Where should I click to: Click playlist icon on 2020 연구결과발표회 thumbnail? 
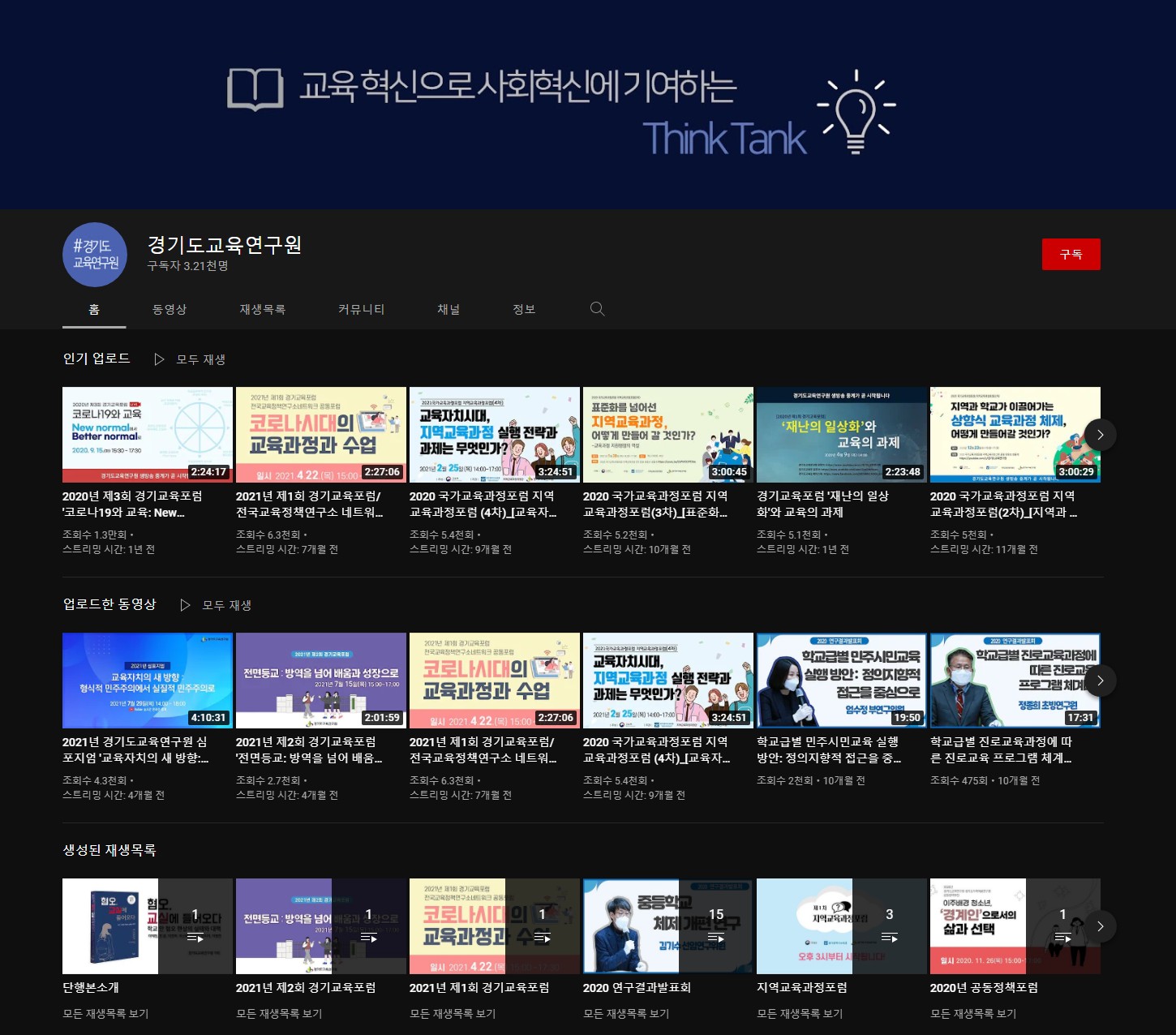coord(716,938)
